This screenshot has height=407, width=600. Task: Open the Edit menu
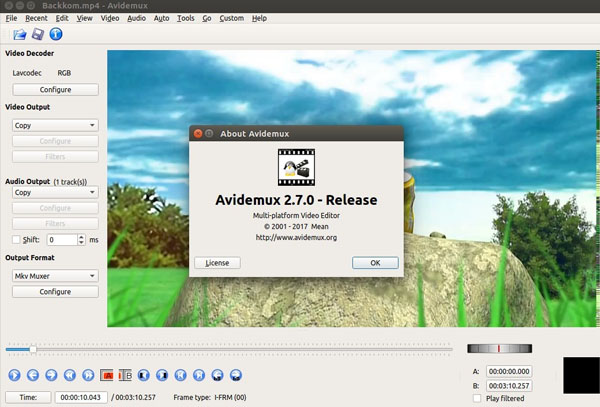62,18
